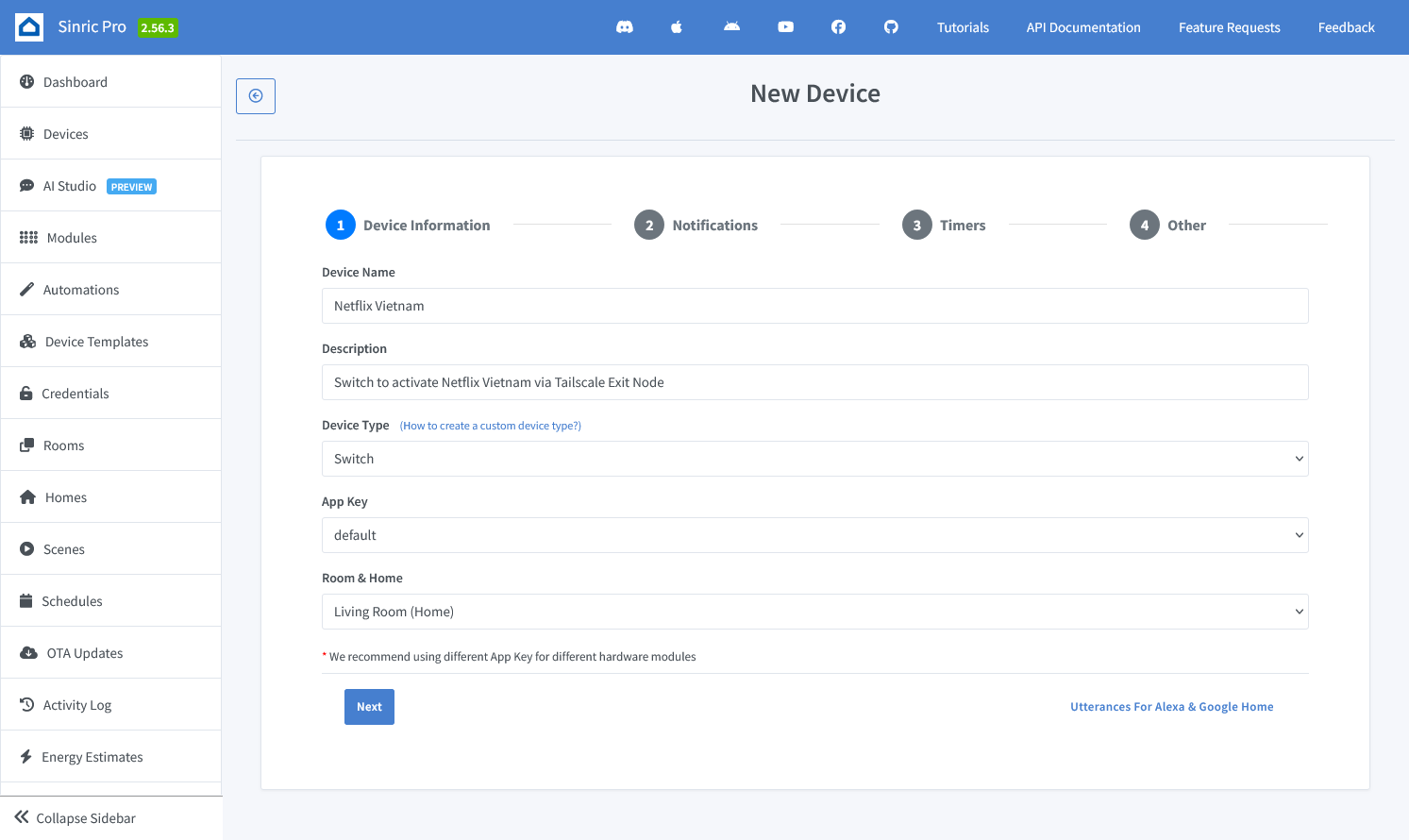1409x840 pixels.
Task: Open Utterances For Alexa & Google Home
Action: coord(1171,707)
